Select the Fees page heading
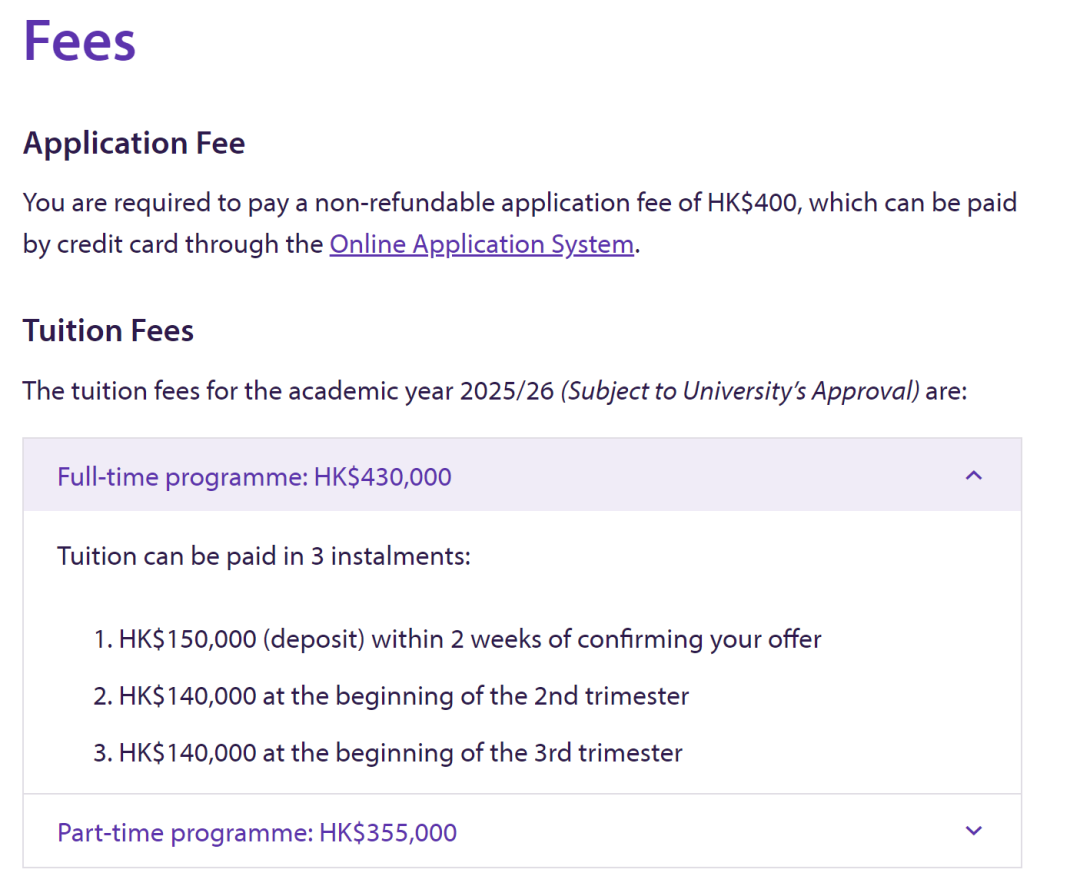The width and height of the screenshot is (1080, 886). tap(79, 41)
